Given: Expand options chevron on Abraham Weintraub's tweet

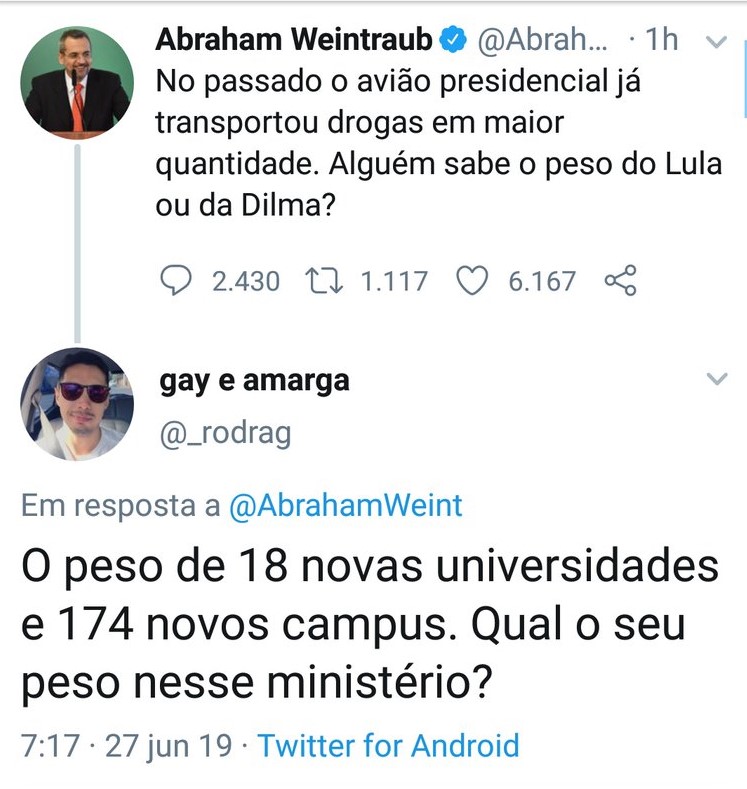Looking at the screenshot, I should point(717,42).
